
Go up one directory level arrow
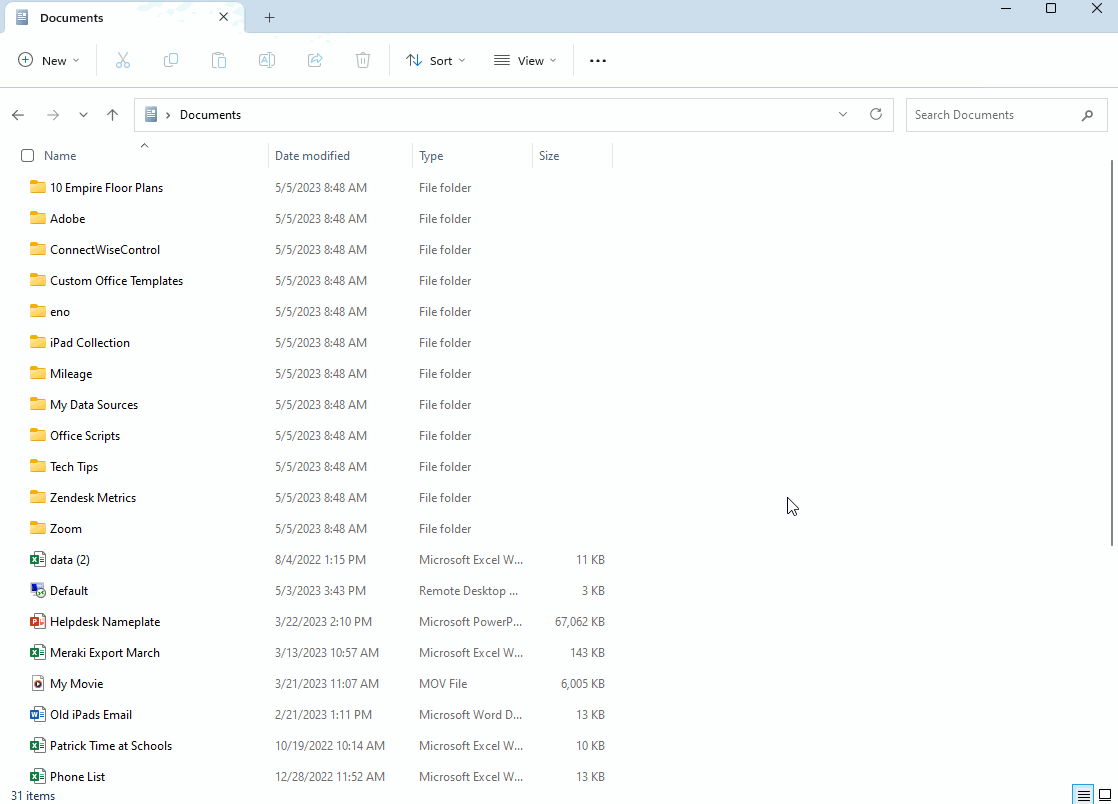pyautogui.click(x=113, y=115)
